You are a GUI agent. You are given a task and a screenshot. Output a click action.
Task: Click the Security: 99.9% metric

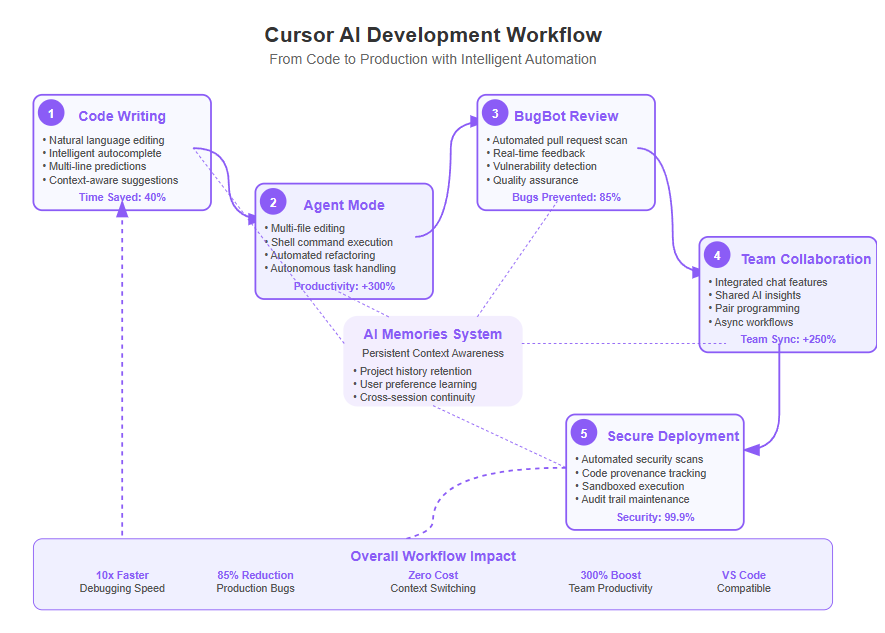tap(655, 517)
